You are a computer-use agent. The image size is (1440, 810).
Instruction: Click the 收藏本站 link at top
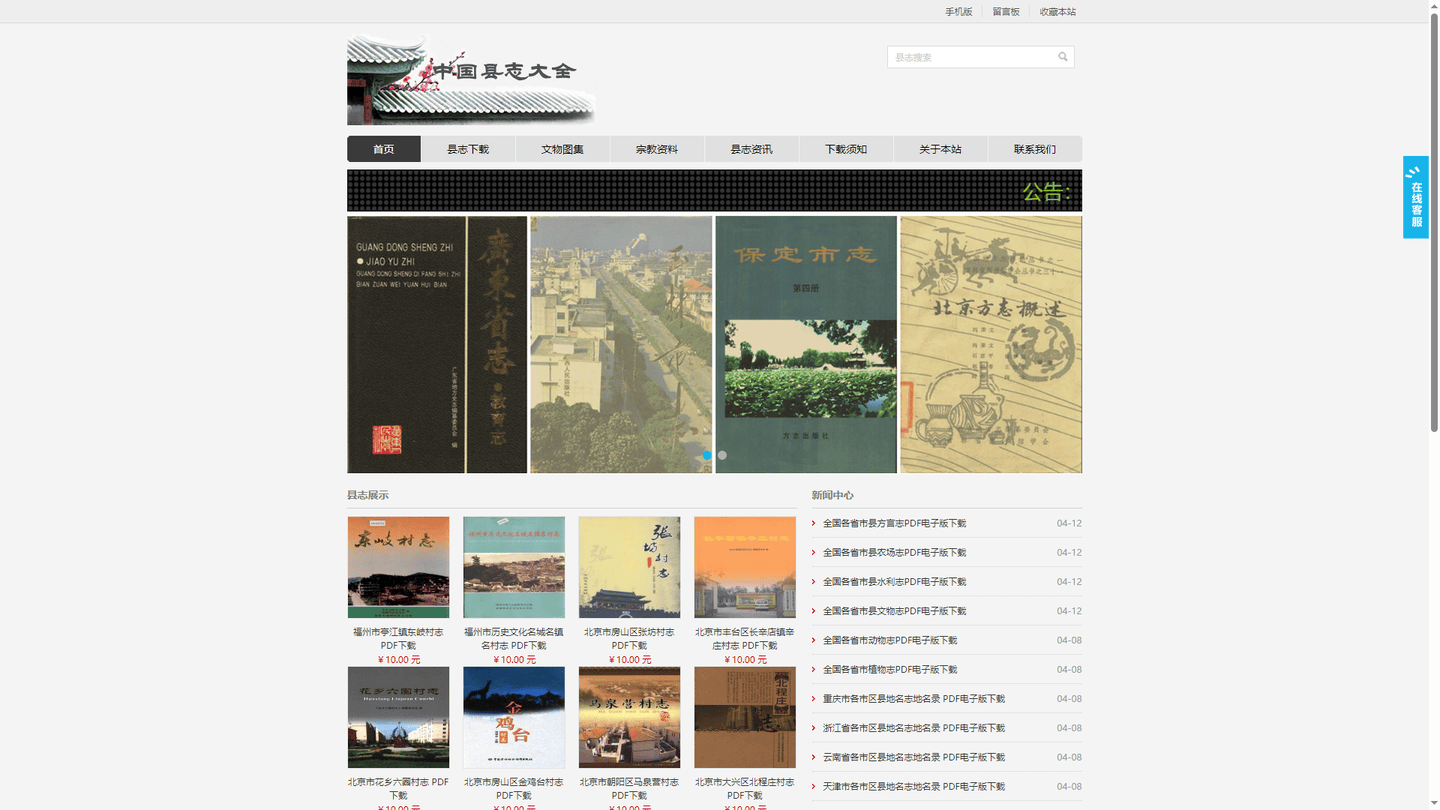pyautogui.click(x=1058, y=12)
